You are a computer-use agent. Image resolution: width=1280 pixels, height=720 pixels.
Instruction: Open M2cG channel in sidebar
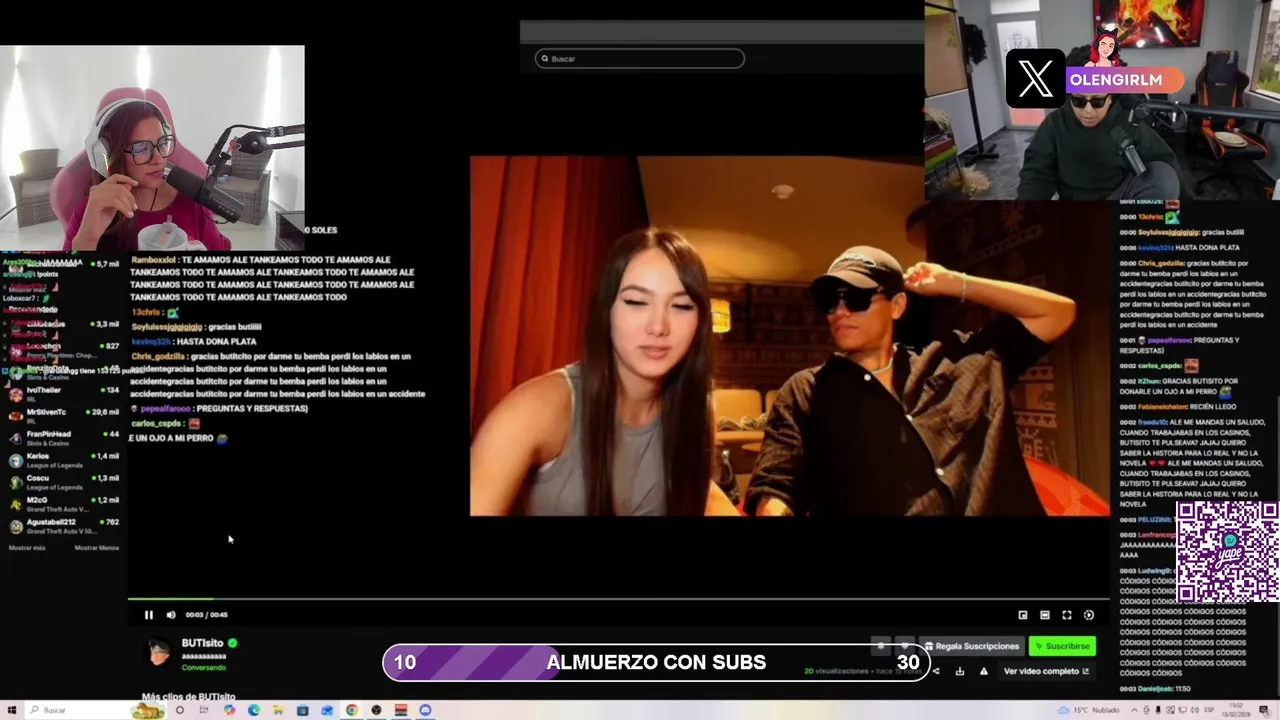pyautogui.click(x=62, y=503)
